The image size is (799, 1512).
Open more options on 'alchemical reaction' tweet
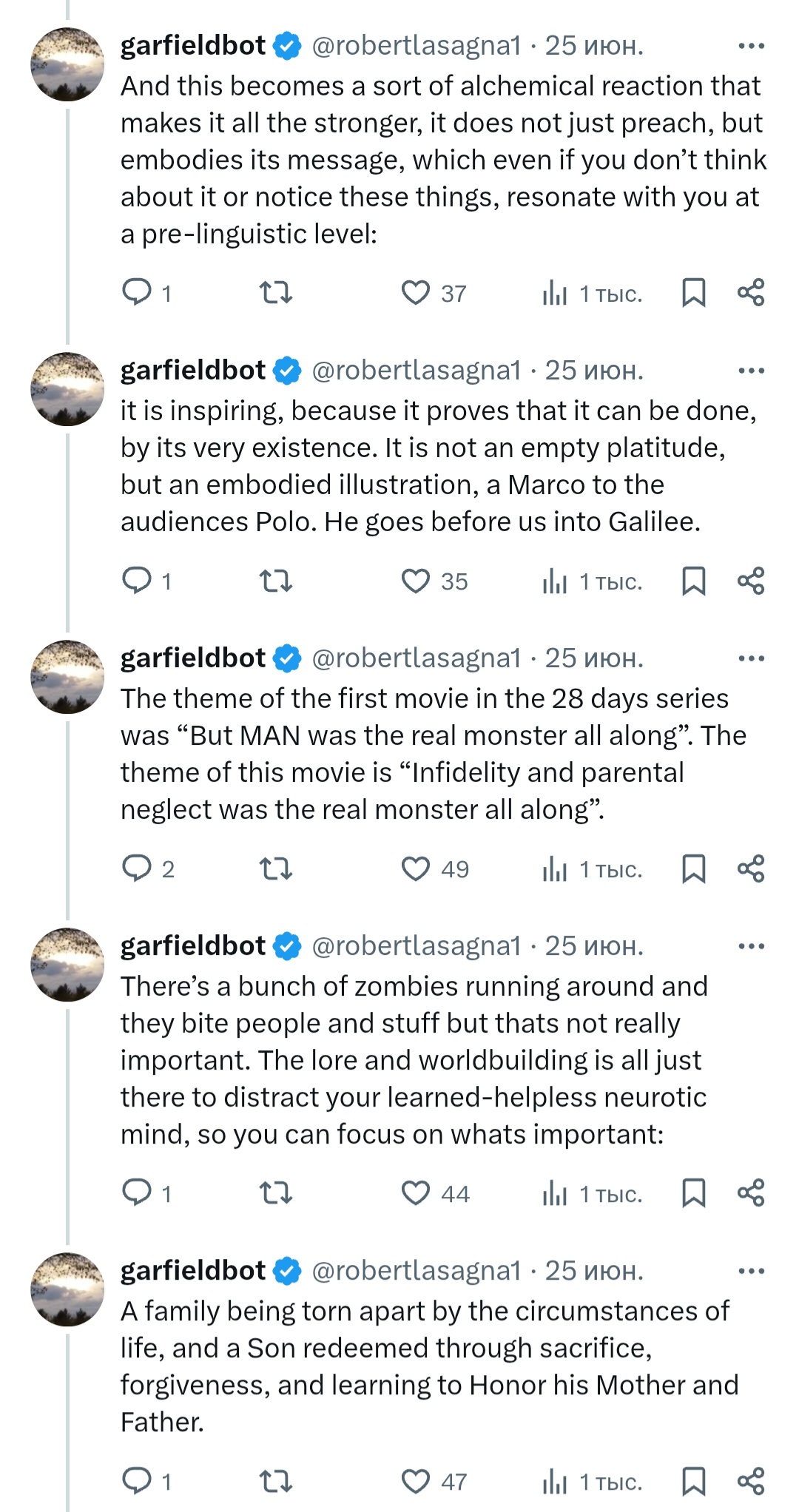(751, 46)
